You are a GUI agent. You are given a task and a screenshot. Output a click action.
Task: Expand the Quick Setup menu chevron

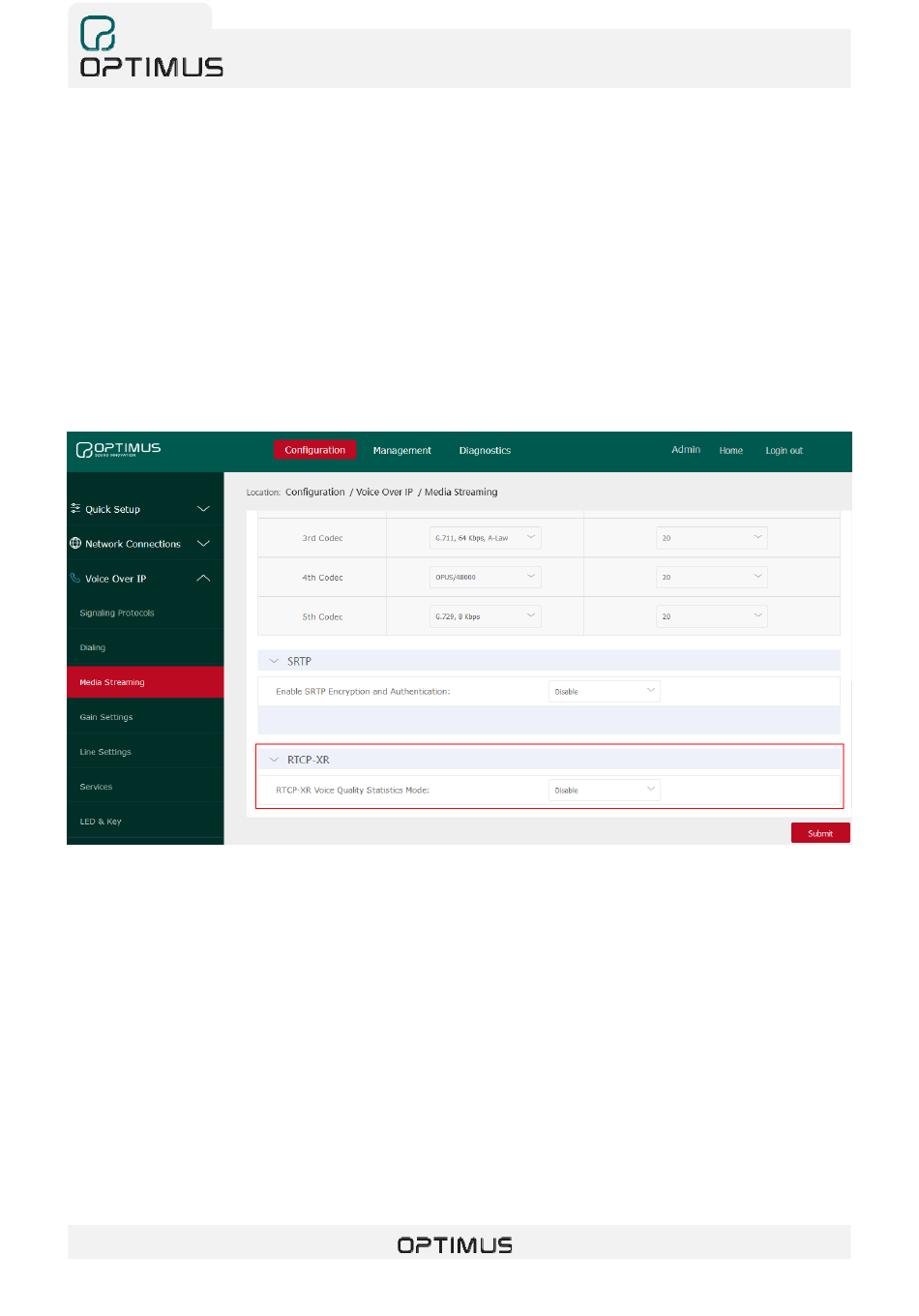(x=203, y=509)
